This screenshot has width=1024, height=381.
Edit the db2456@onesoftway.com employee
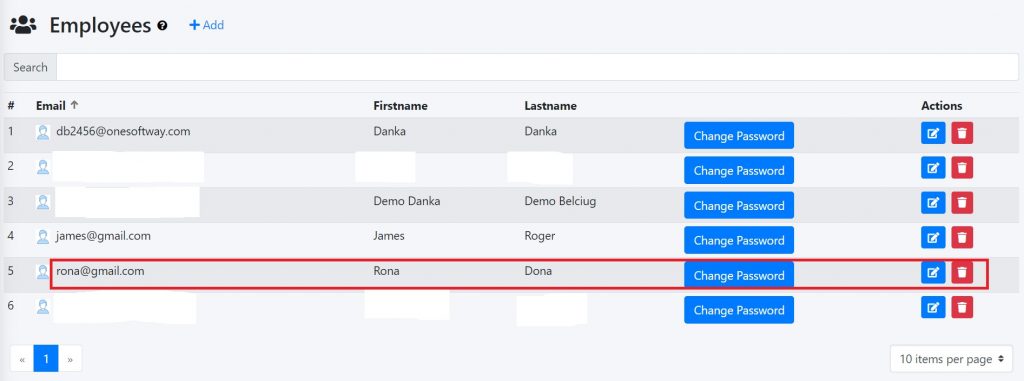933,133
